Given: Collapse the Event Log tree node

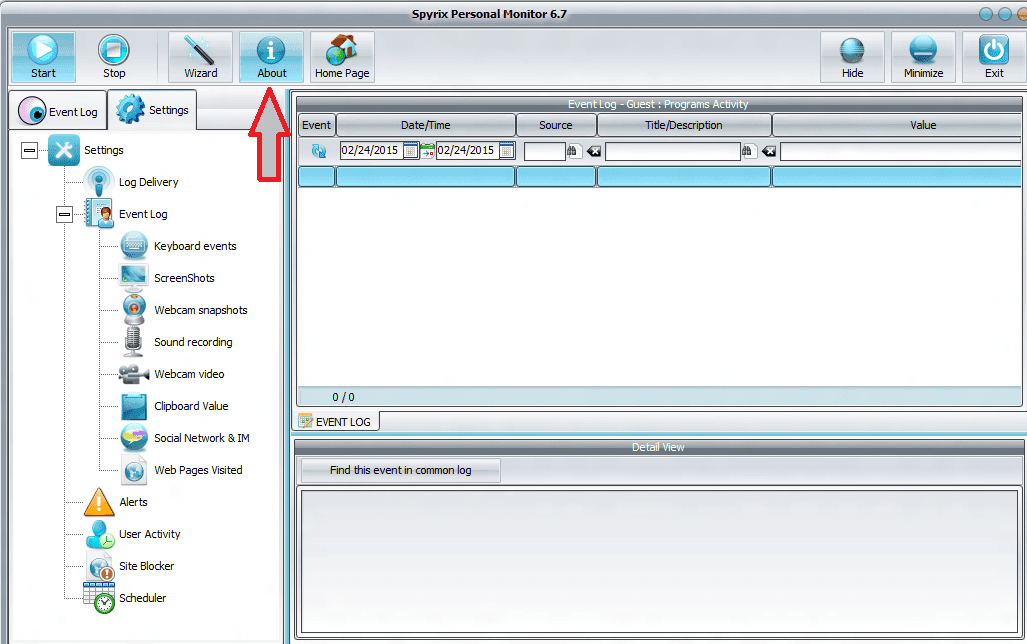Looking at the screenshot, I should pos(64,214).
